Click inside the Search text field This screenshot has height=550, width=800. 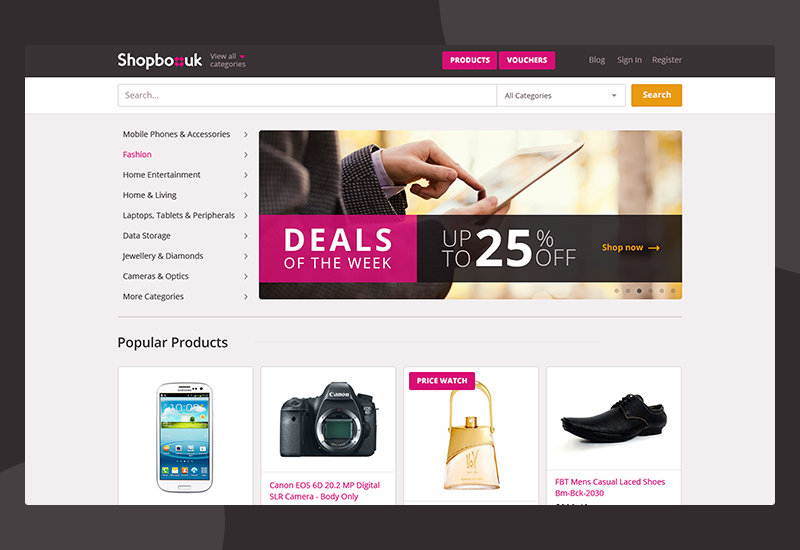point(307,95)
